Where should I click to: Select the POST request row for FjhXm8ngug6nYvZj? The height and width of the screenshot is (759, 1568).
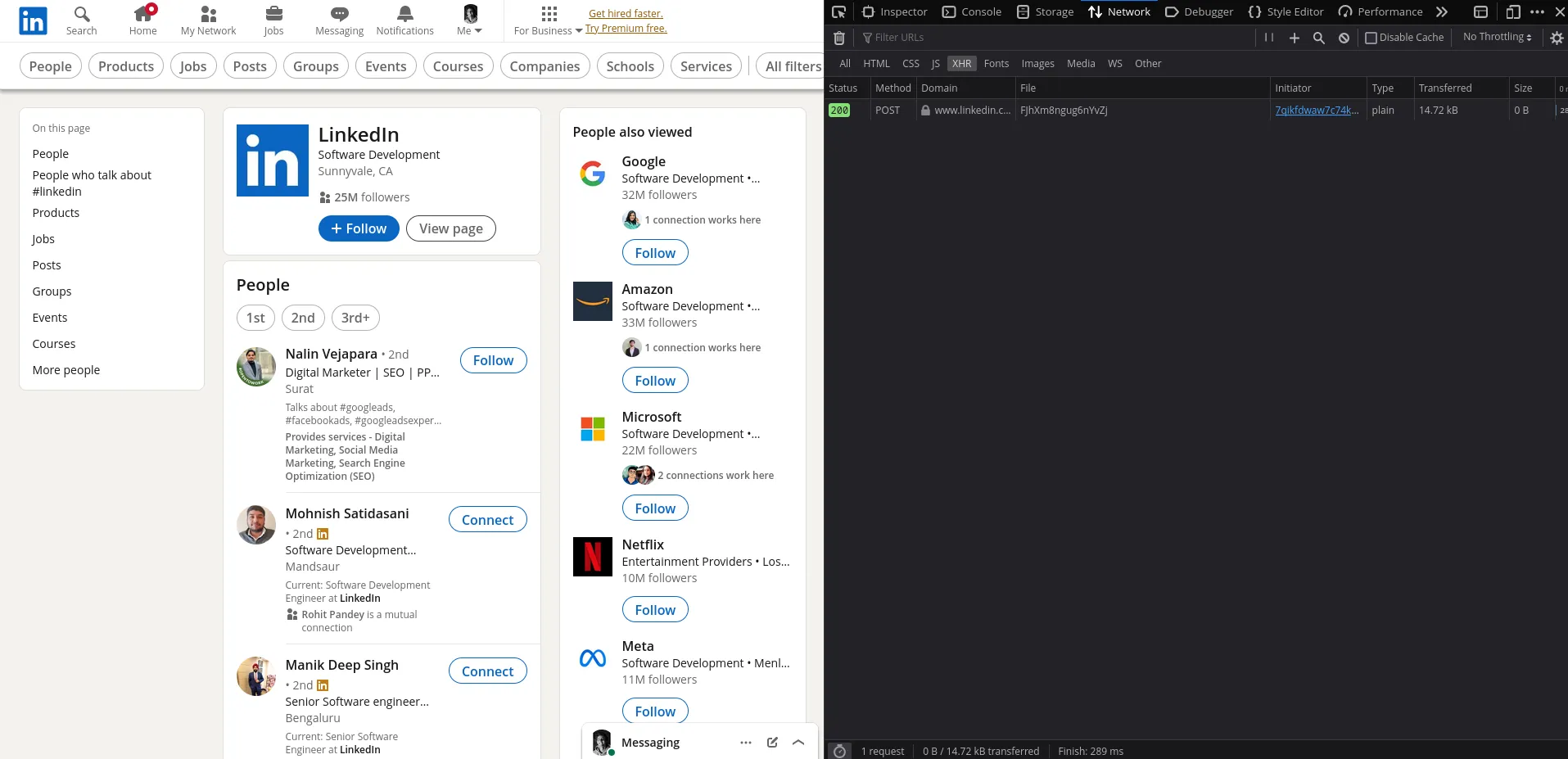[x=1196, y=111]
